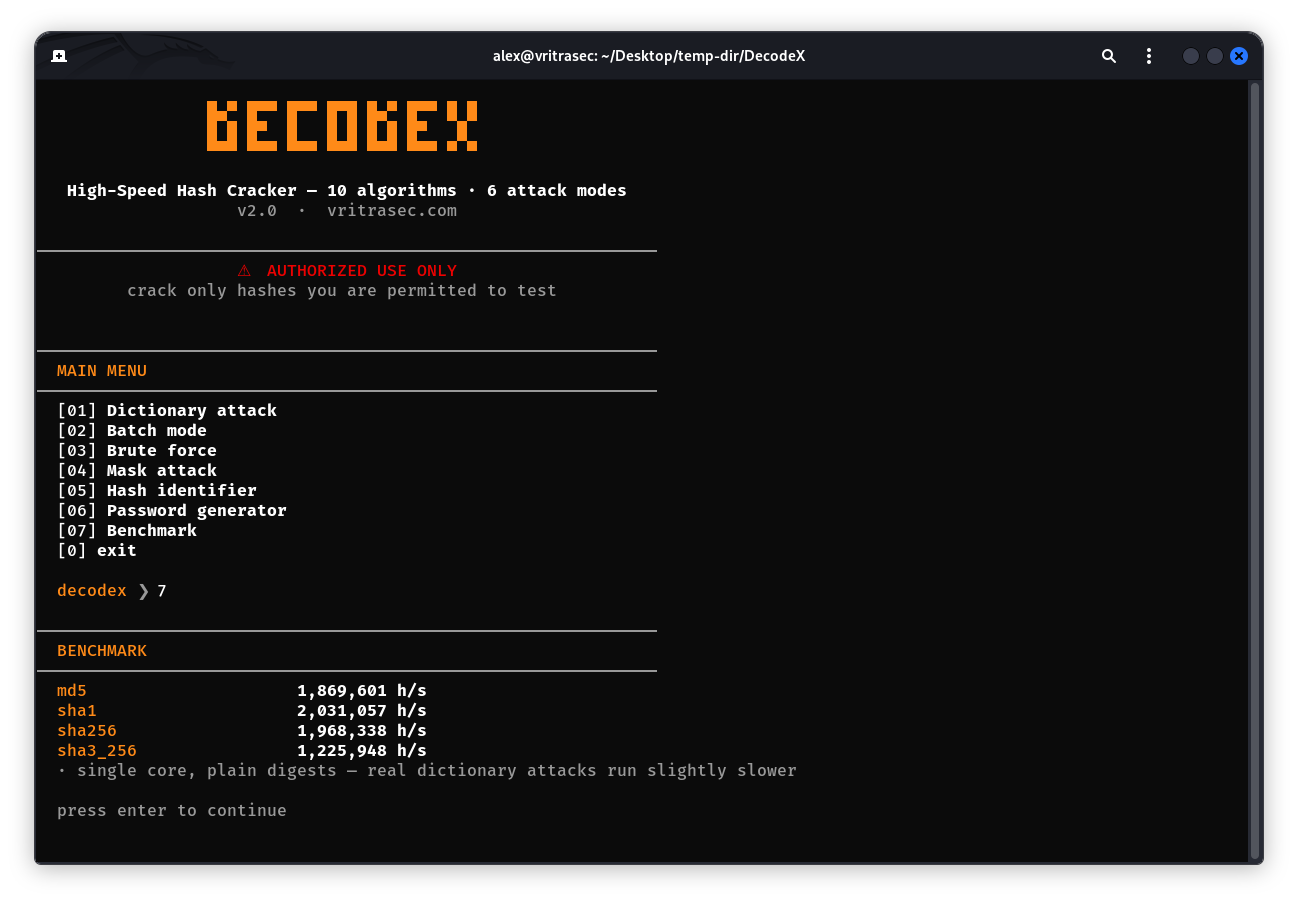Click the sha3_256 benchmark speed value
This screenshot has width=1298, height=902.
362,751
